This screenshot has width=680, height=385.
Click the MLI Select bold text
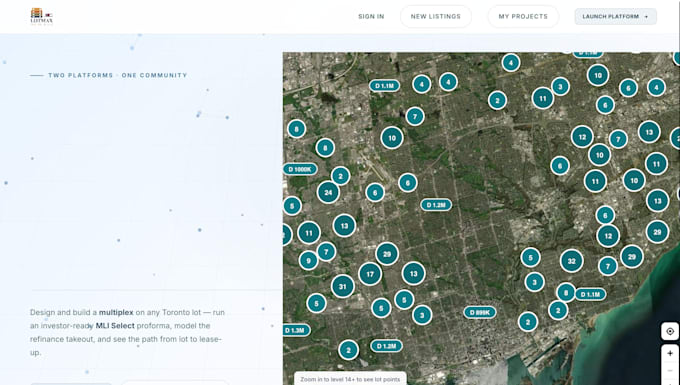click(115, 326)
